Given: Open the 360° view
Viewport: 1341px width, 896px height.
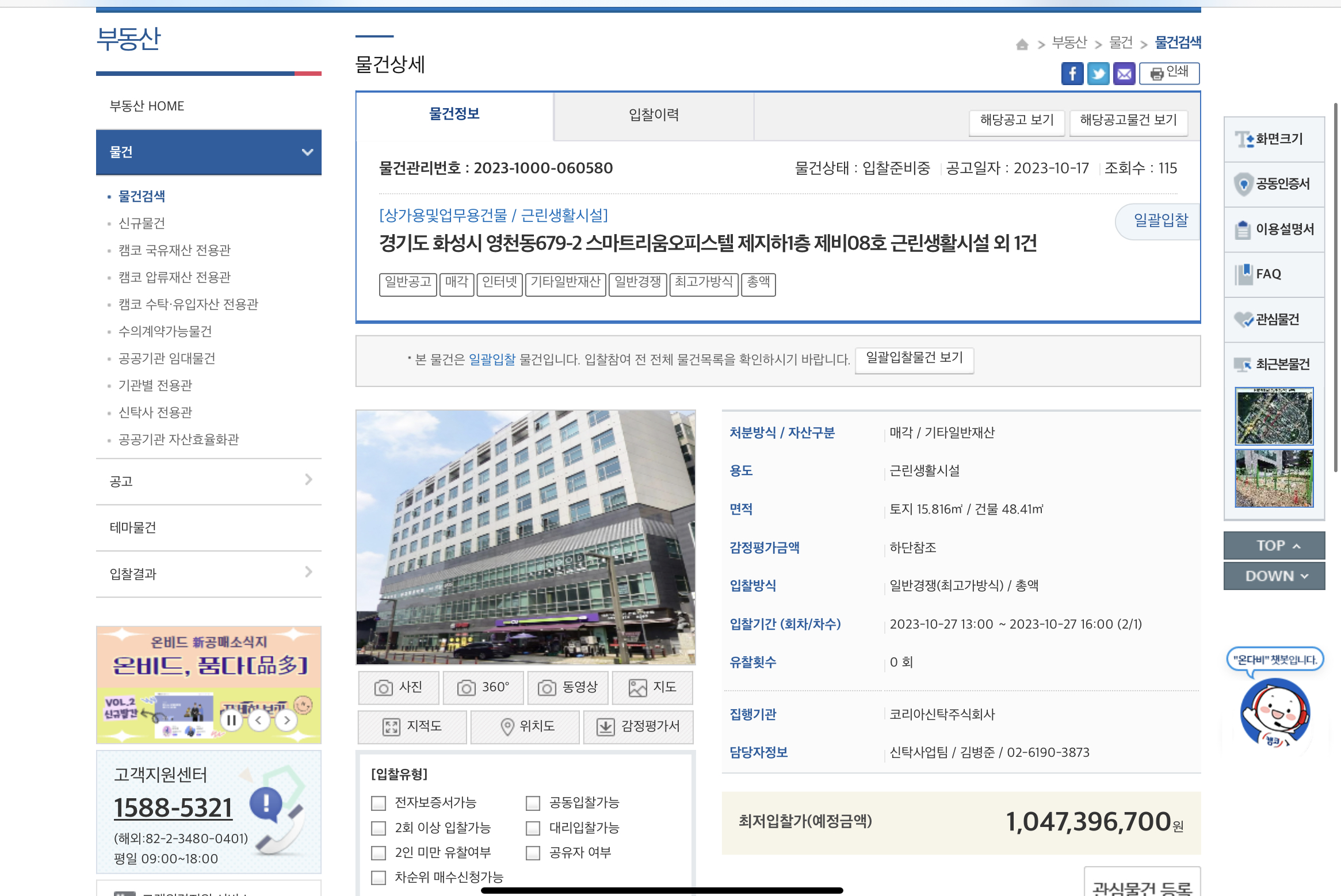Looking at the screenshot, I should pyautogui.click(x=483, y=687).
